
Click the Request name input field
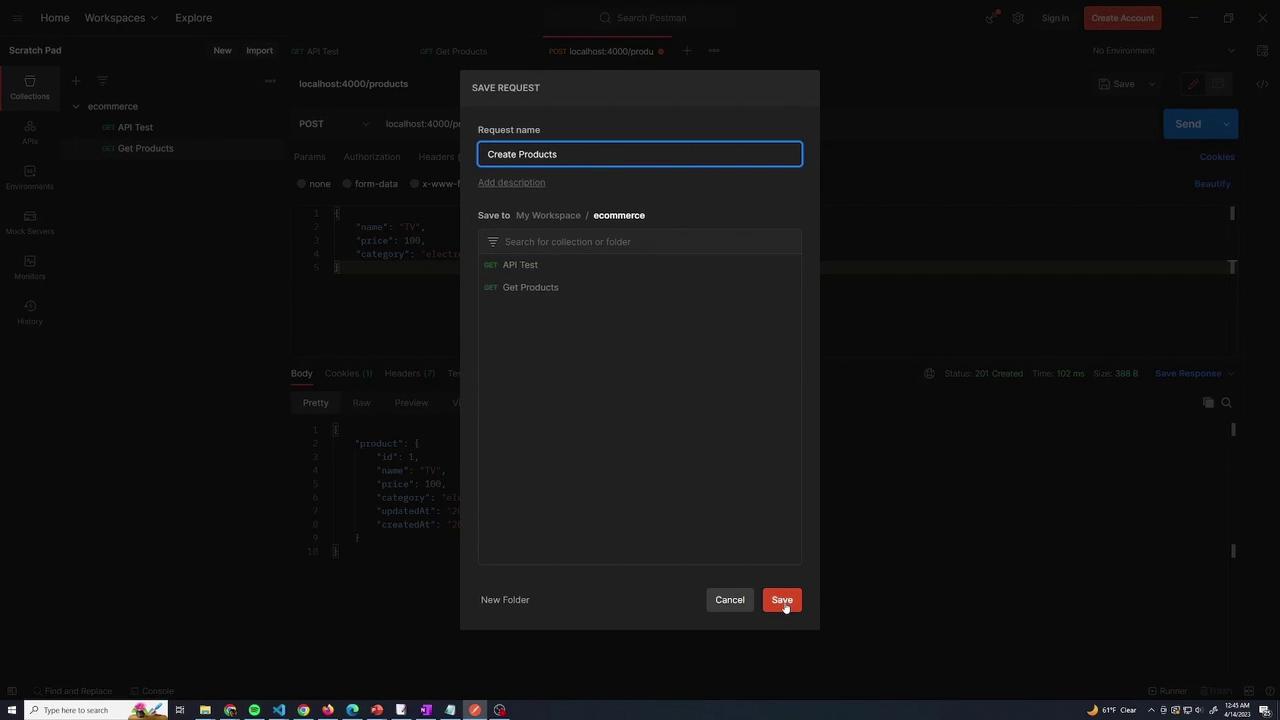[640, 154]
